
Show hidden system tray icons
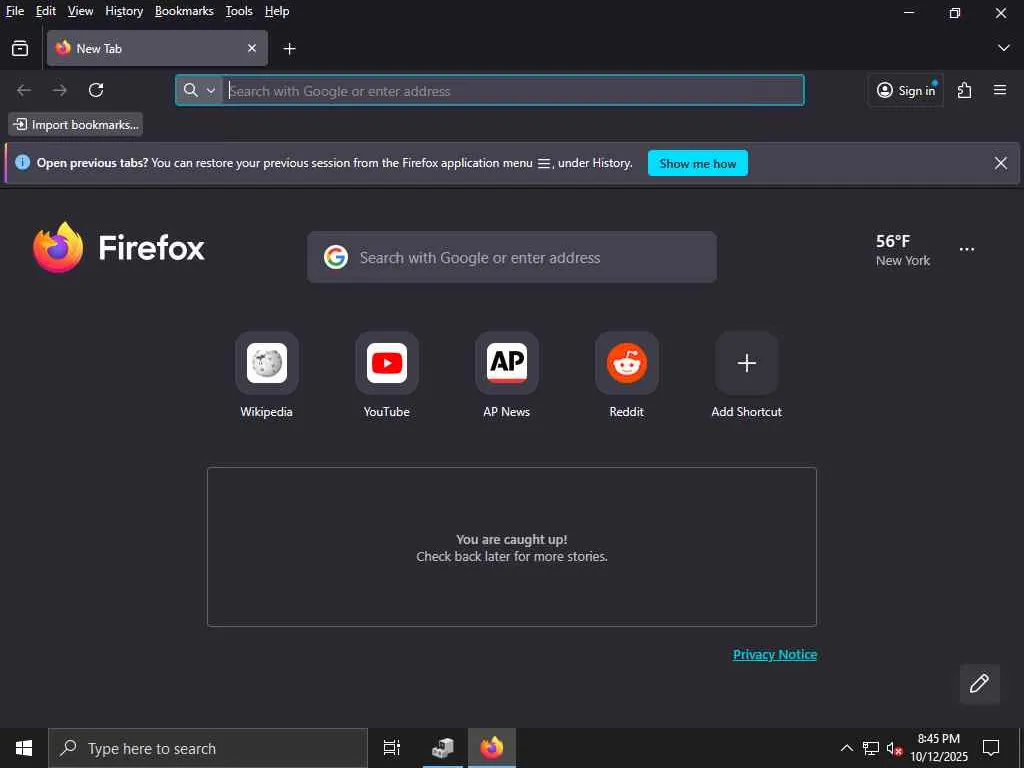(x=846, y=748)
